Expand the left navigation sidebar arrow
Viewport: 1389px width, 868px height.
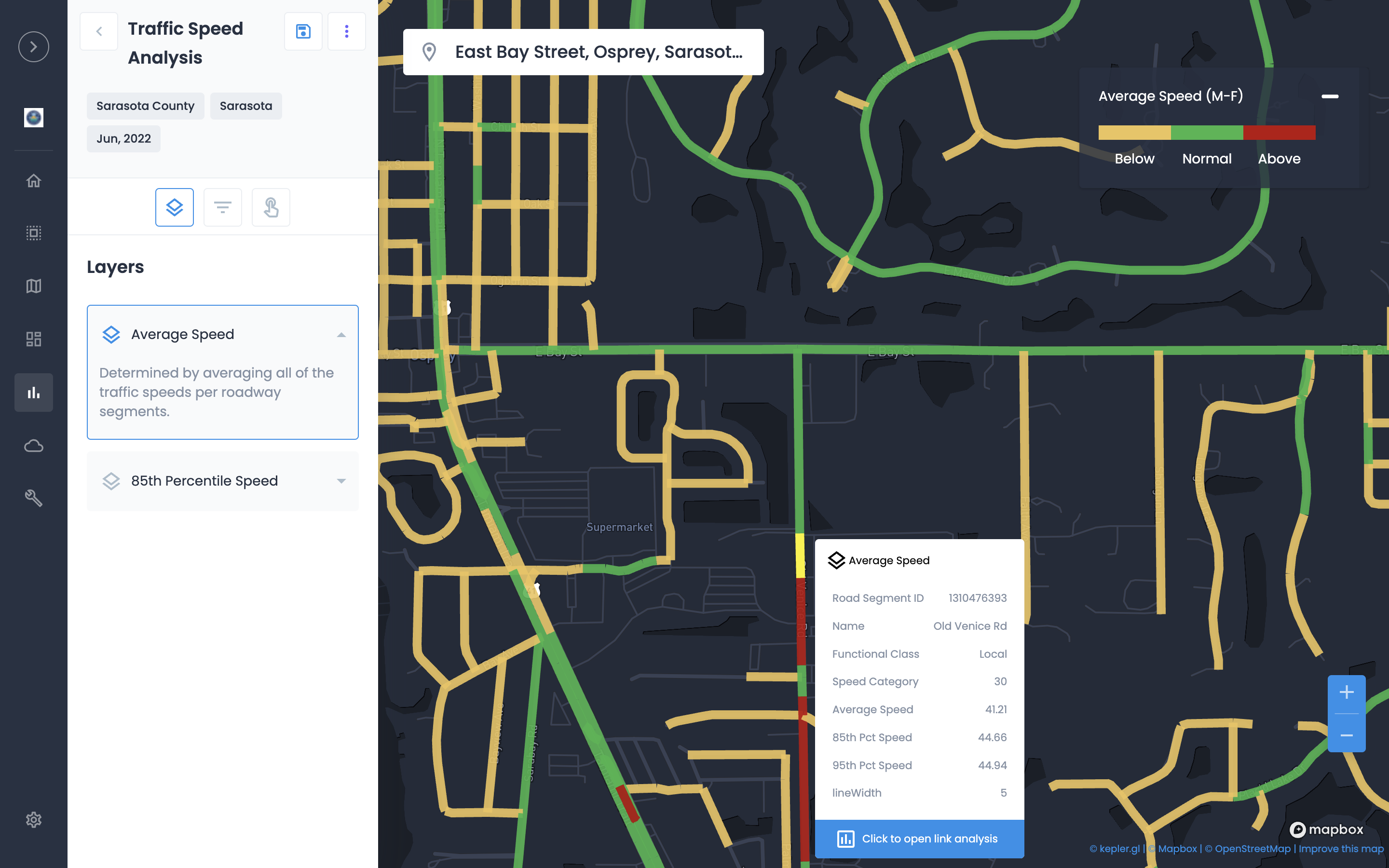(x=33, y=46)
